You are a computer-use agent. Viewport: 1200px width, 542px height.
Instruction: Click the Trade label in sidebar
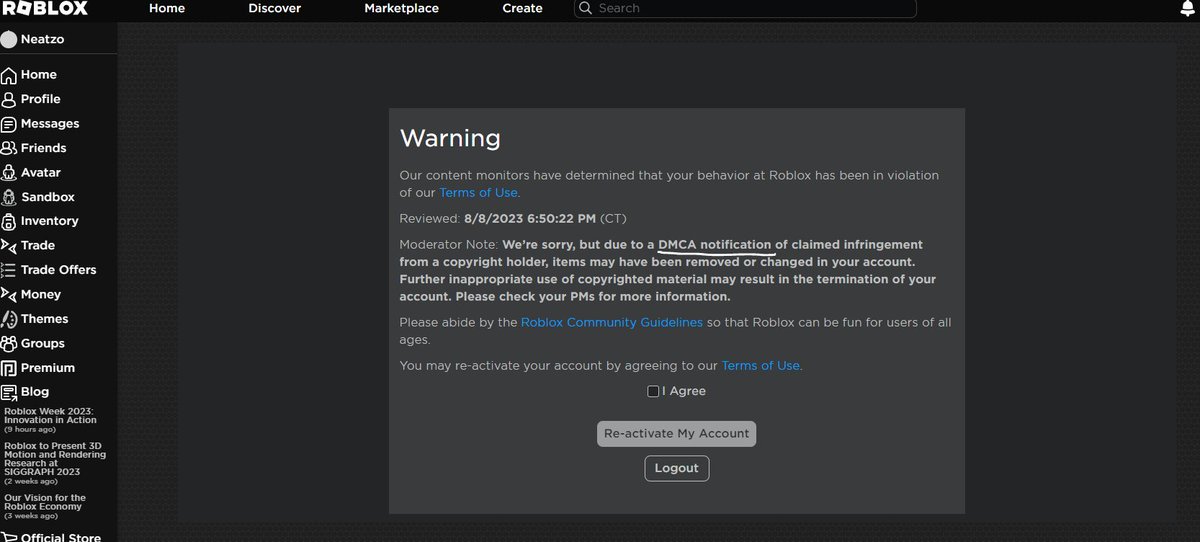(38, 245)
